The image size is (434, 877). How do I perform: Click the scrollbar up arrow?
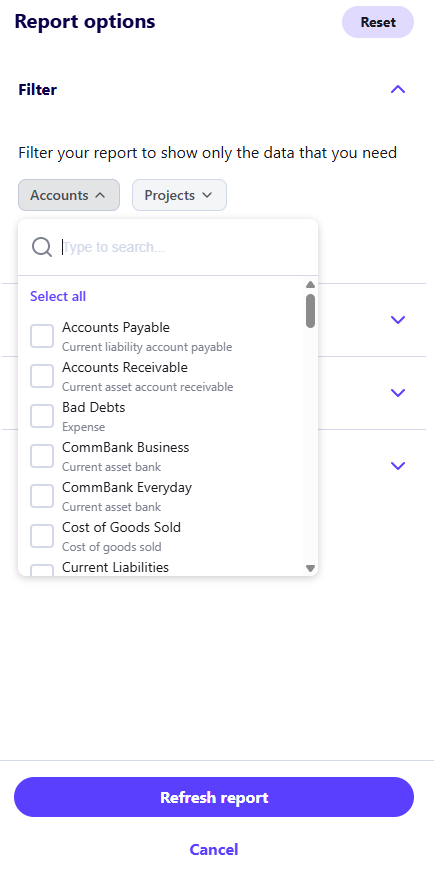pyautogui.click(x=310, y=285)
